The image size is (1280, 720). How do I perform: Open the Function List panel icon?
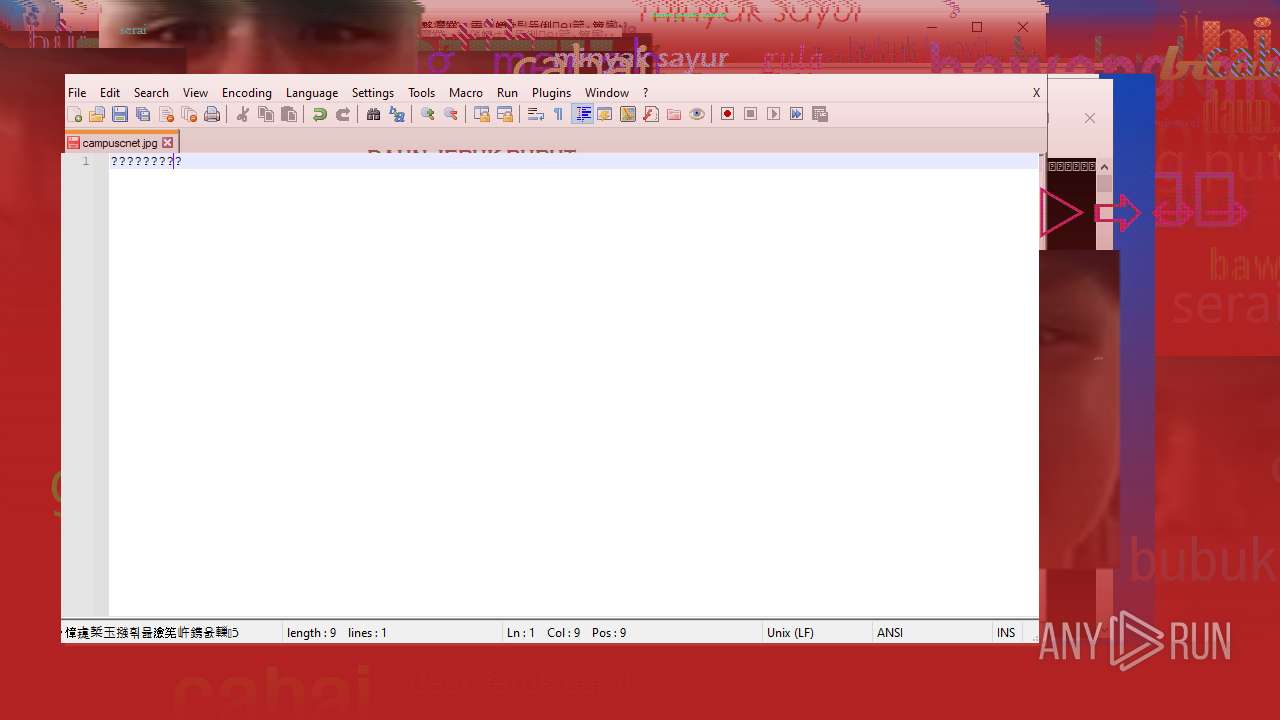[651, 114]
